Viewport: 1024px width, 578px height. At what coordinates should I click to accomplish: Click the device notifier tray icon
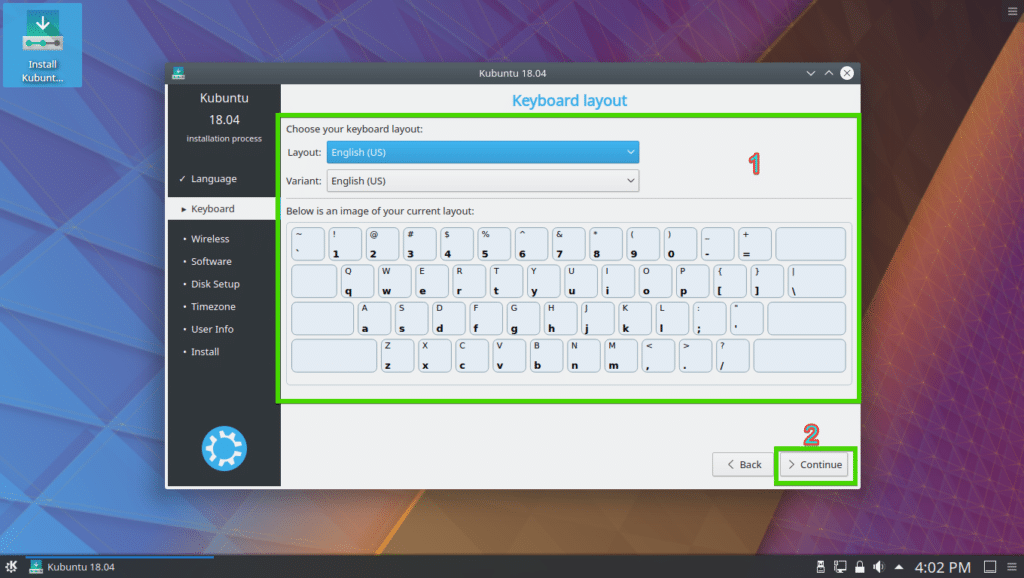coord(820,566)
